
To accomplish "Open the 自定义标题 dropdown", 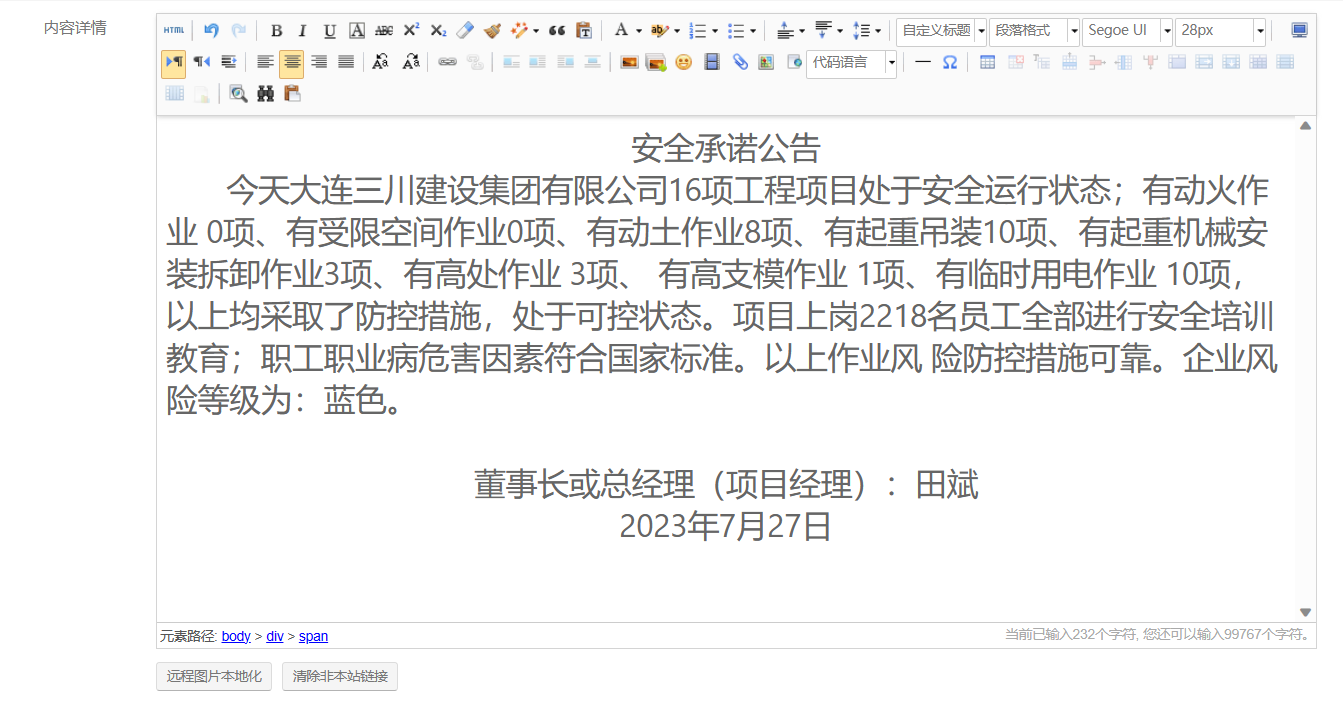I will click(941, 31).
